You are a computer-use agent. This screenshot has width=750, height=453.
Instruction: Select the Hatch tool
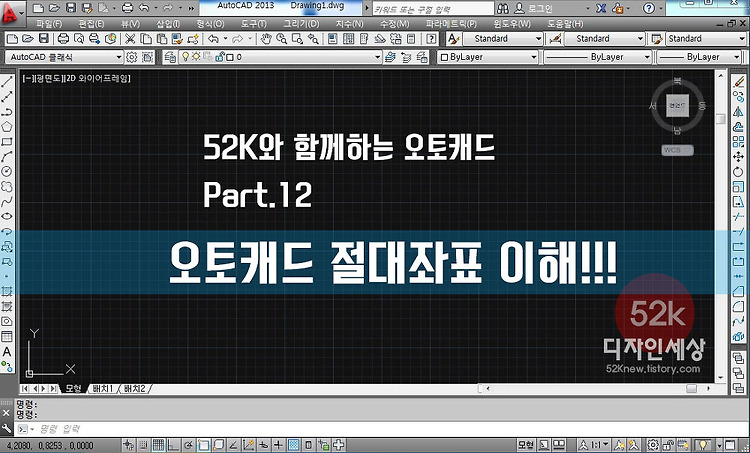point(7,291)
